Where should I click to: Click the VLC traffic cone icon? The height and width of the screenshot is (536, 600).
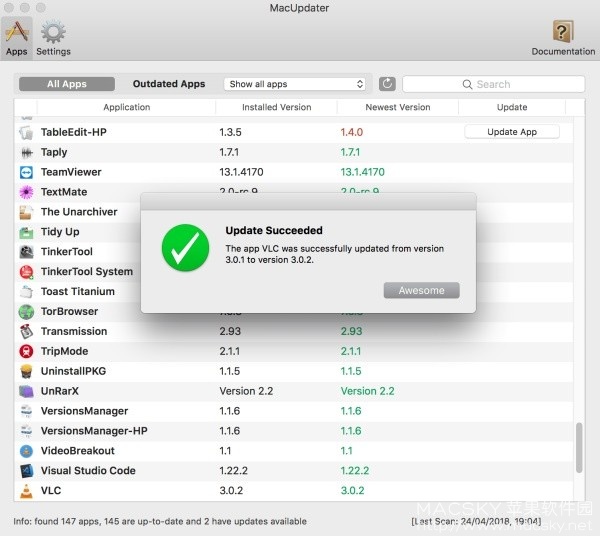click(26, 491)
